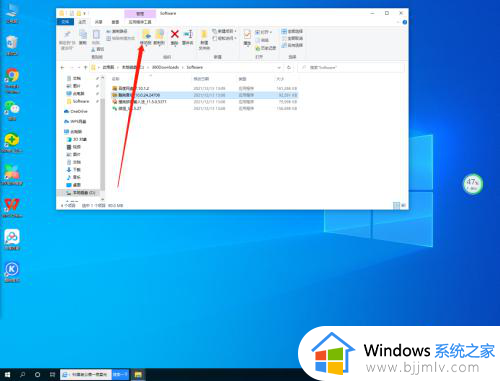Click the Paste shortcut item

120,38
